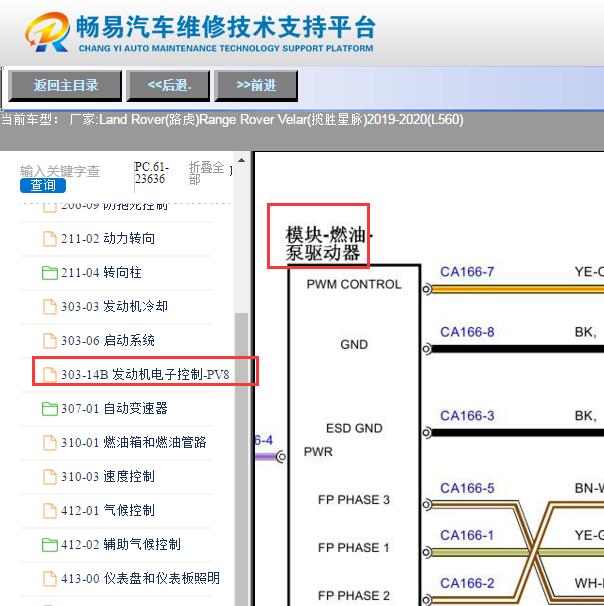
Task: Click the ESD GND pin label
Action: tap(354, 428)
